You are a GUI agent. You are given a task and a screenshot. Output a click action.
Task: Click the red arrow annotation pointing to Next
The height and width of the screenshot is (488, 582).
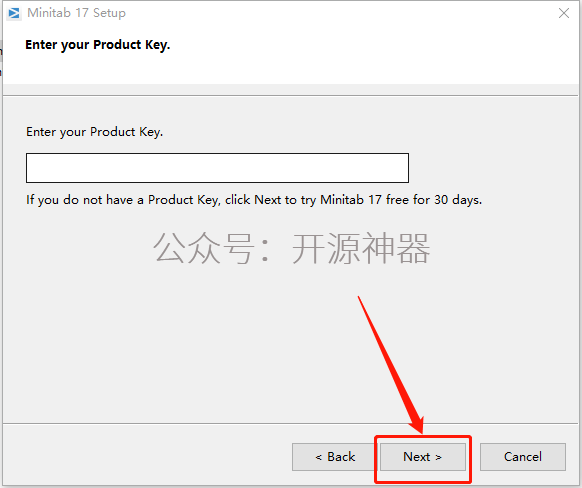pyautogui.click(x=390, y=364)
